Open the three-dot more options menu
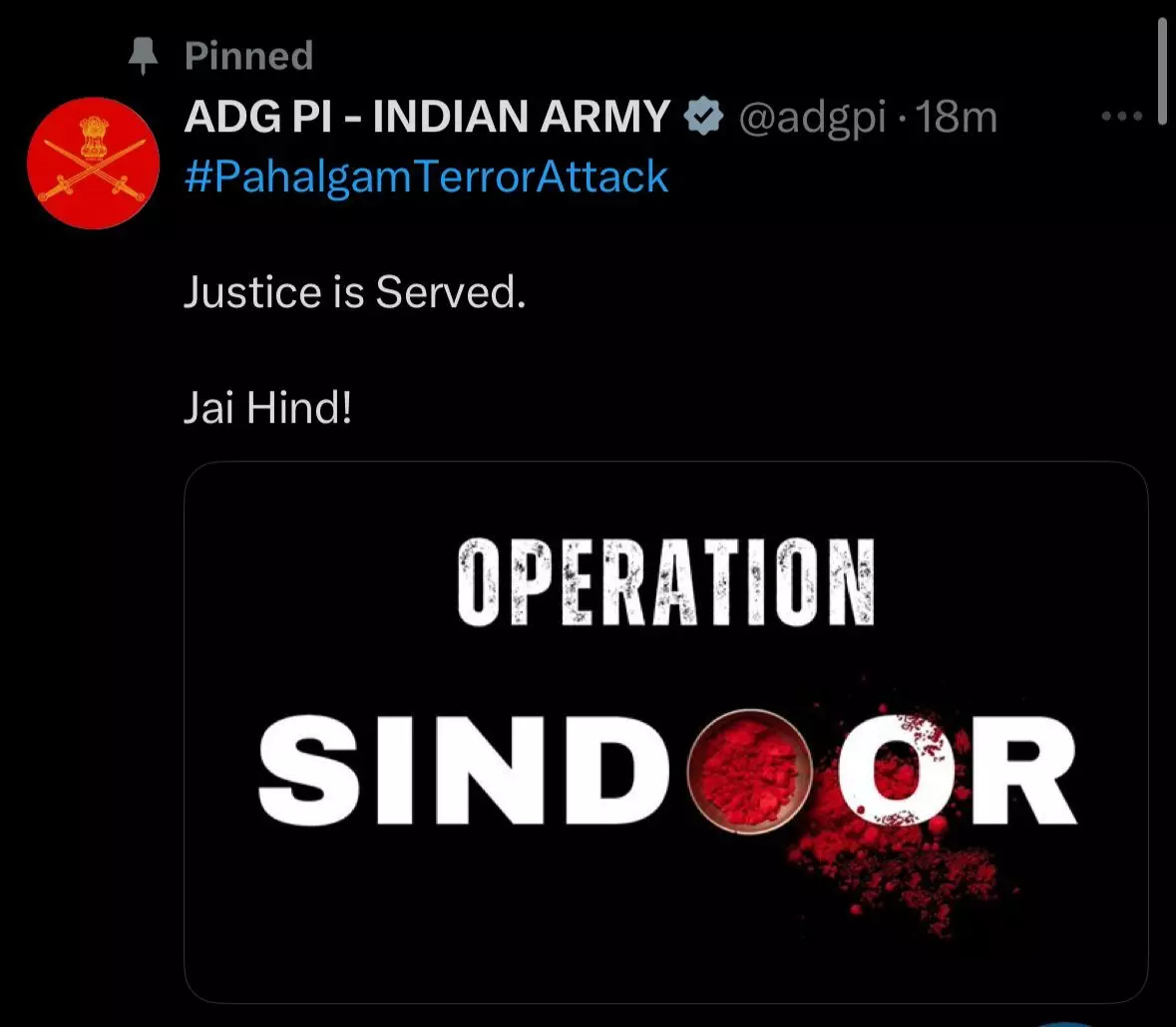1176x1027 pixels. (1122, 117)
